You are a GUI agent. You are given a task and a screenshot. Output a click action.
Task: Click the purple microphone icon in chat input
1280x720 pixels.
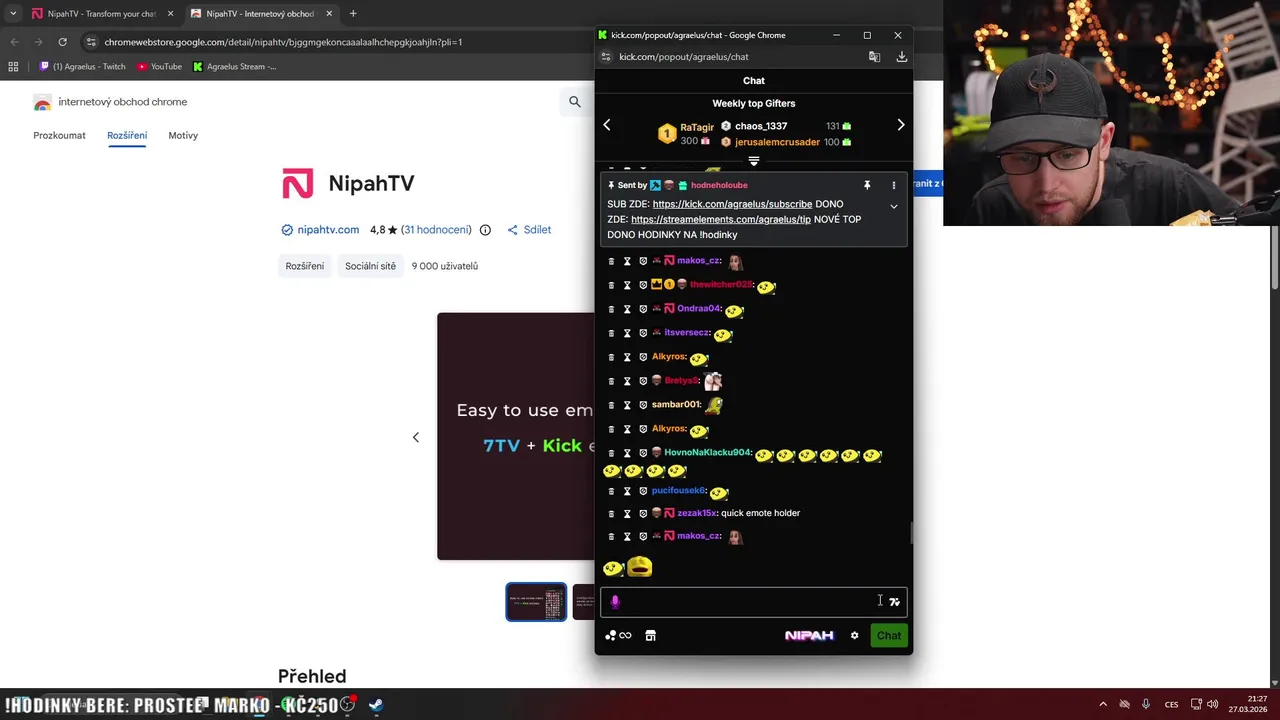pyautogui.click(x=615, y=601)
